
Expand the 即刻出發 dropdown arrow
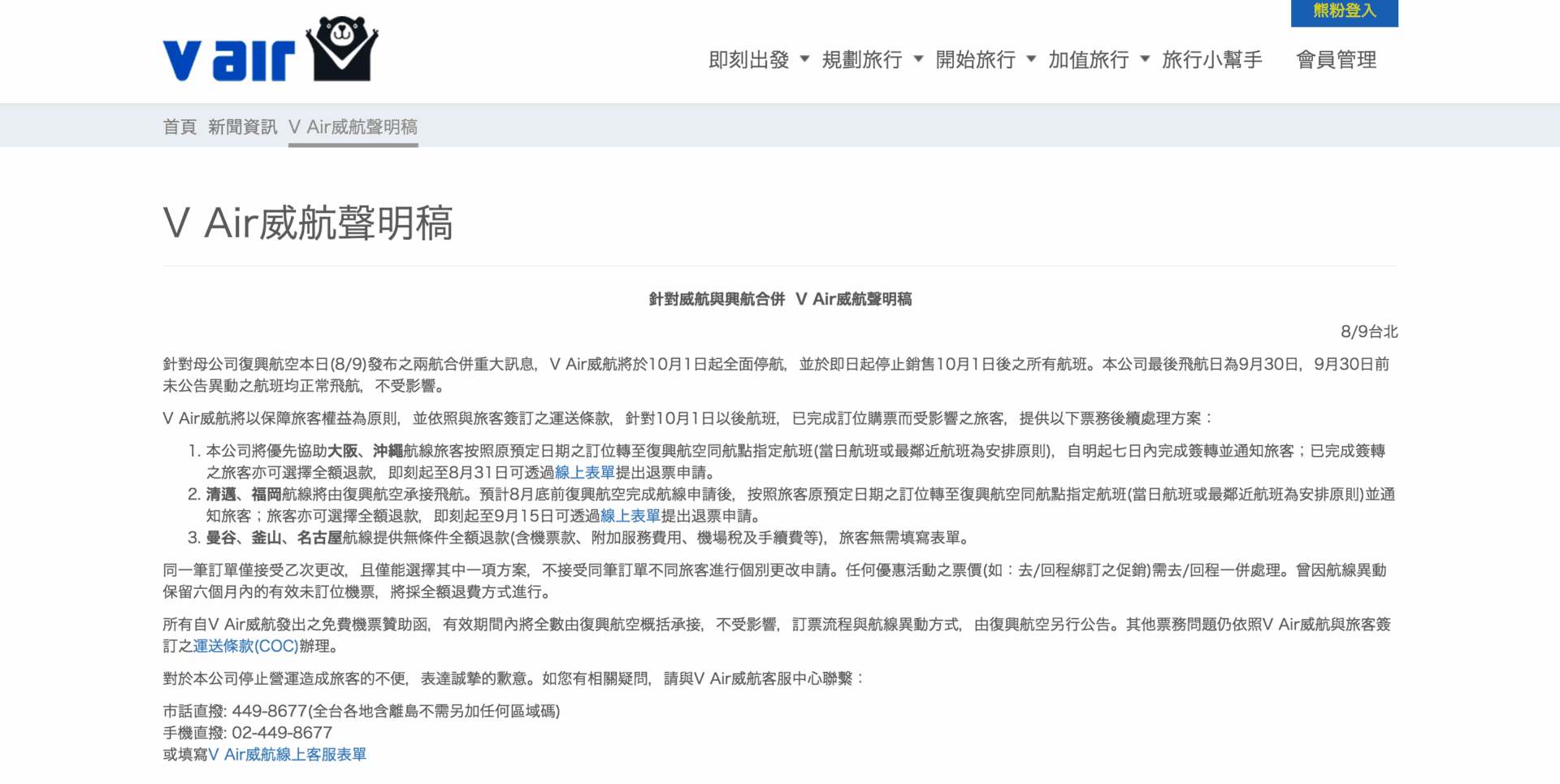click(804, 59)
